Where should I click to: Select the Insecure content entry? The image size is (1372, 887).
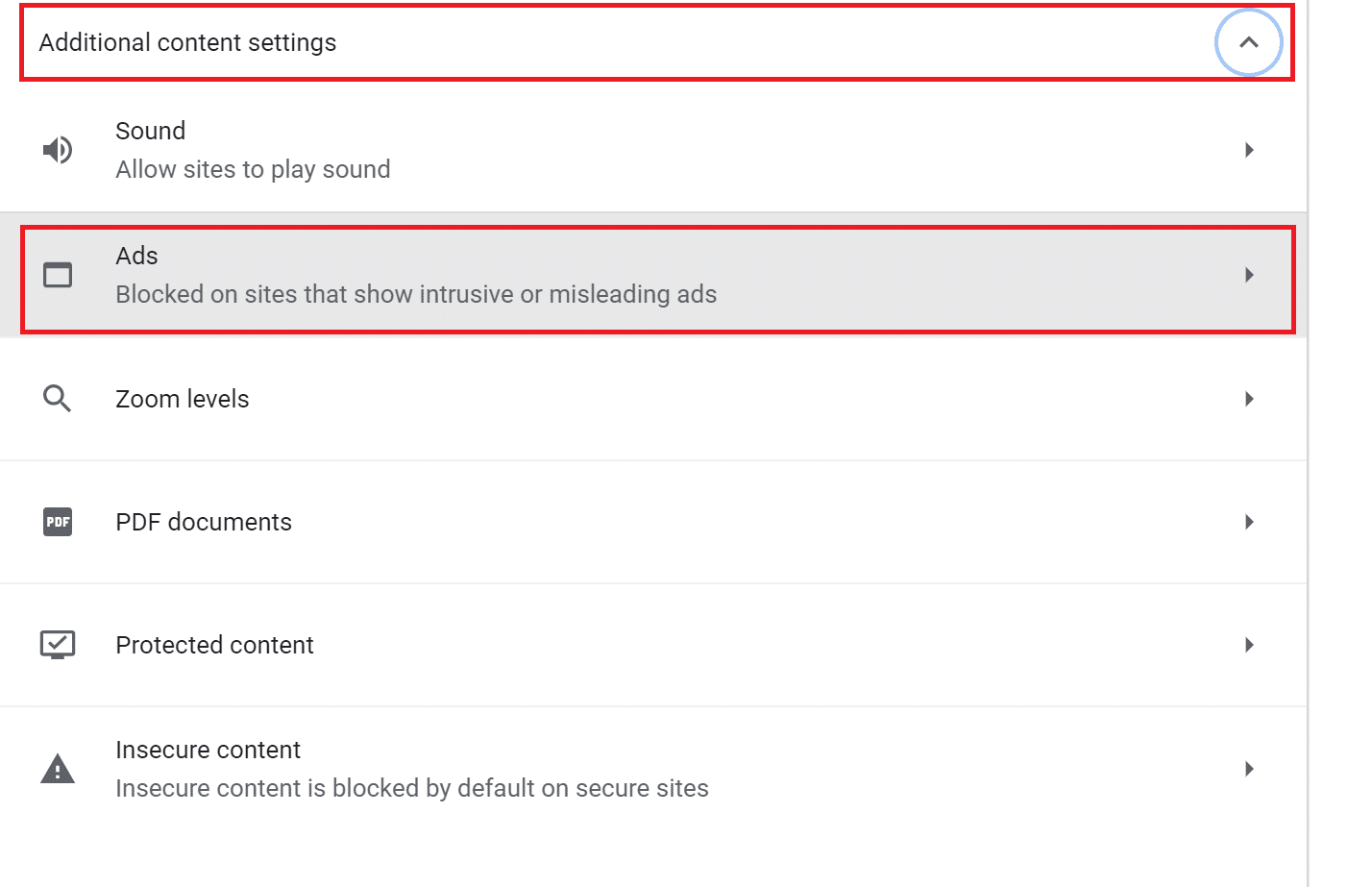coord(411,769)
